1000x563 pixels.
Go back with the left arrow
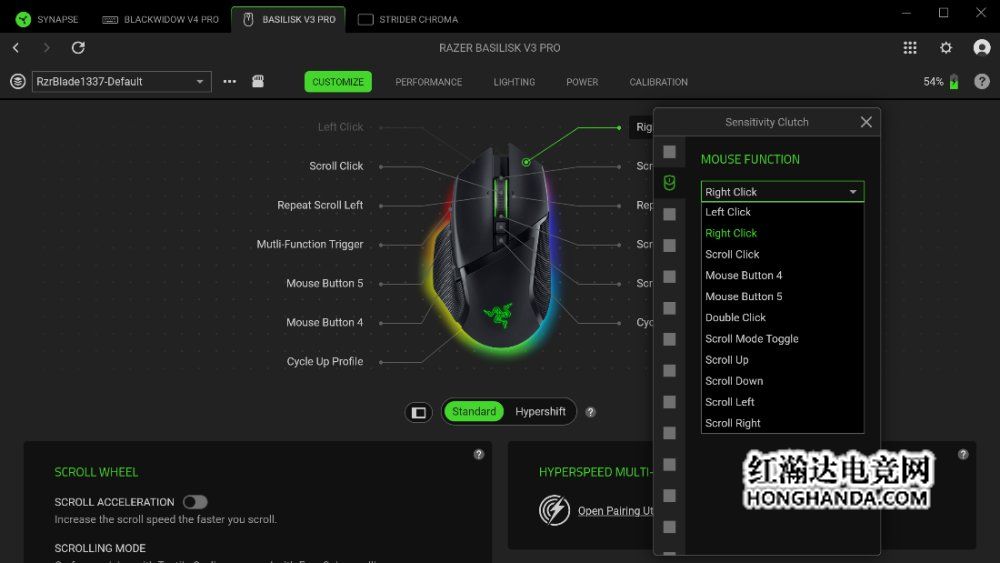pos(16,47)
